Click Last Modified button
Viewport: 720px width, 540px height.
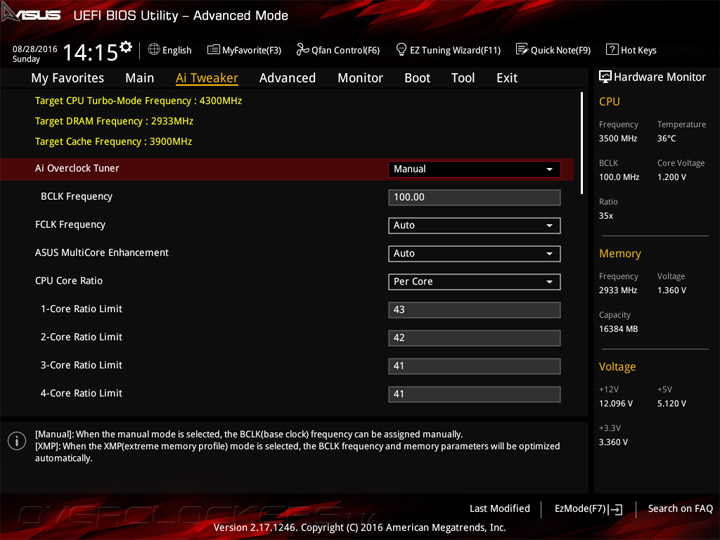(500, 508)
